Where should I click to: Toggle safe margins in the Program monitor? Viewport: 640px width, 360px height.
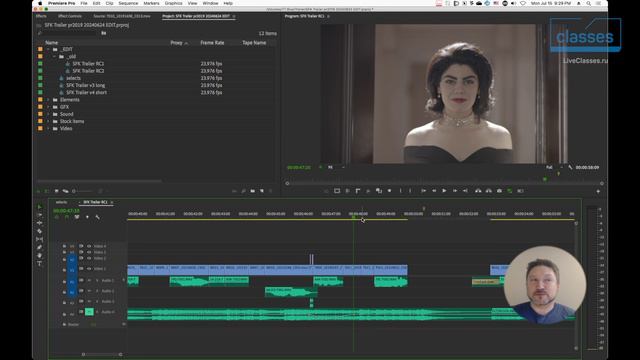(x=337, y=191)
